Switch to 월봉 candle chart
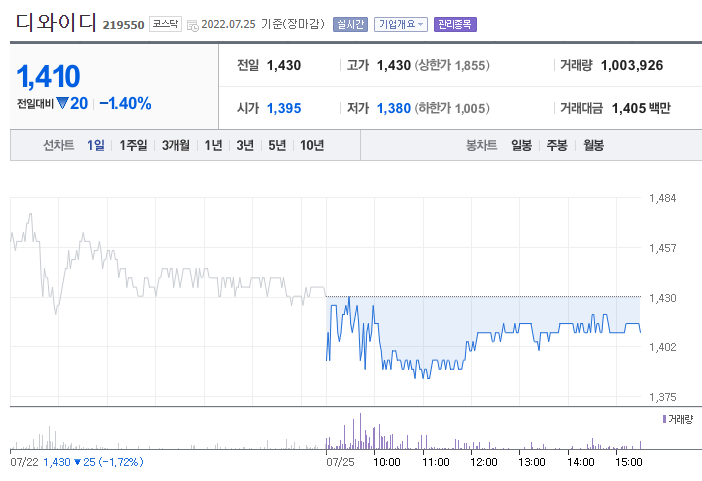The image size is (702, 481). tap(593, 145)
